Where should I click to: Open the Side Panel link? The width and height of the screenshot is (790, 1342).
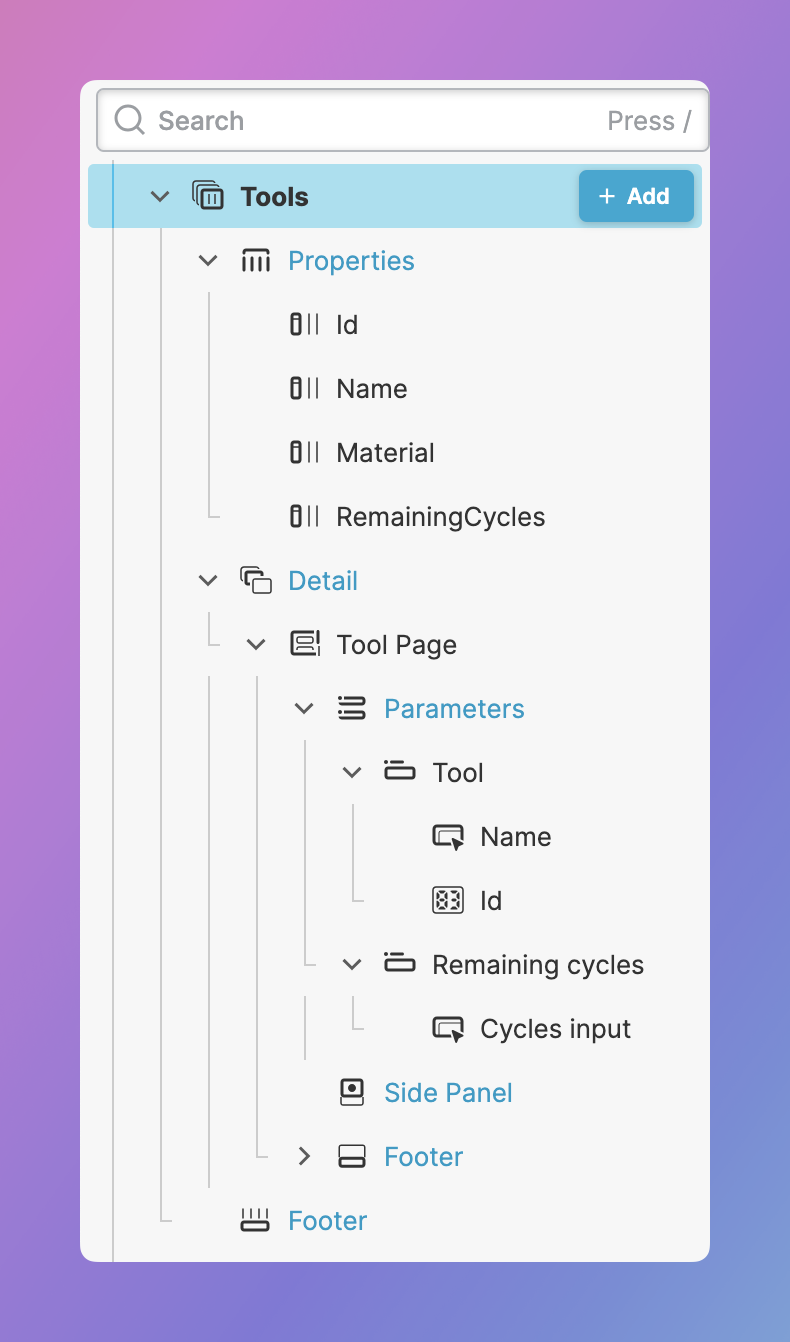(448, 1093)
